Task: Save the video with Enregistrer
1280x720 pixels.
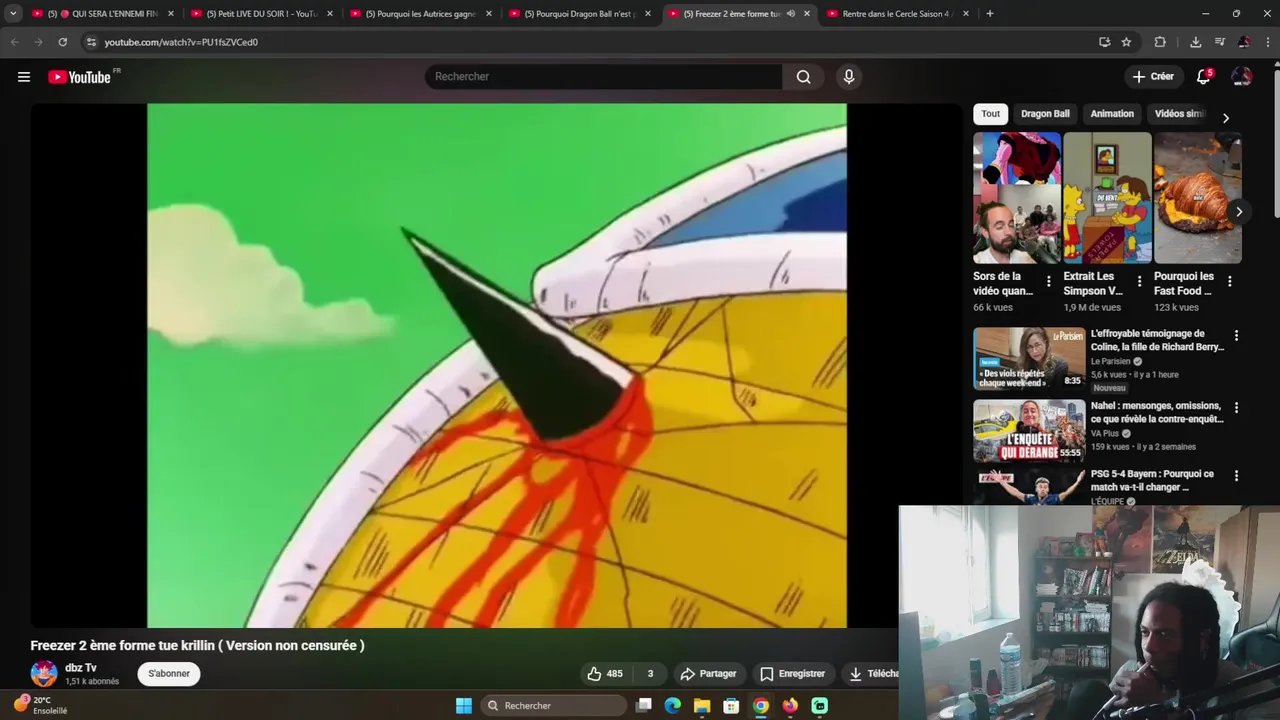Action: (x=792, y=674)
